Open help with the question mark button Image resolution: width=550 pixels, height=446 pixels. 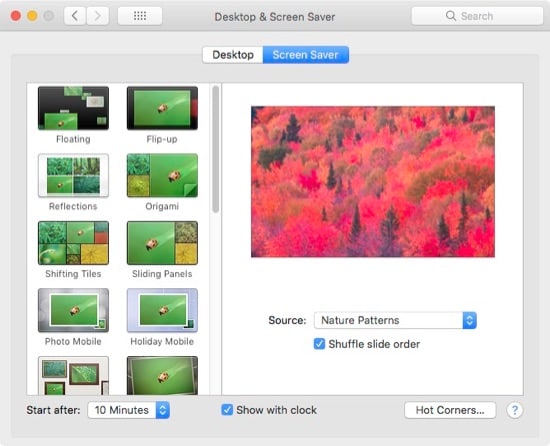point(515,410)
